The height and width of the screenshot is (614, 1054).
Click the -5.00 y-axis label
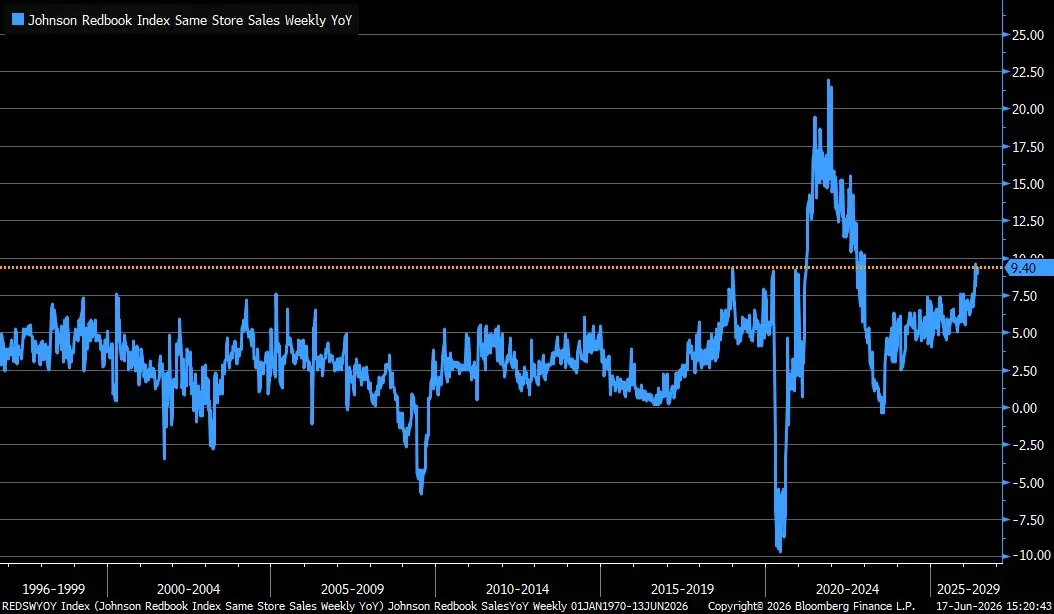(1028, 483)
